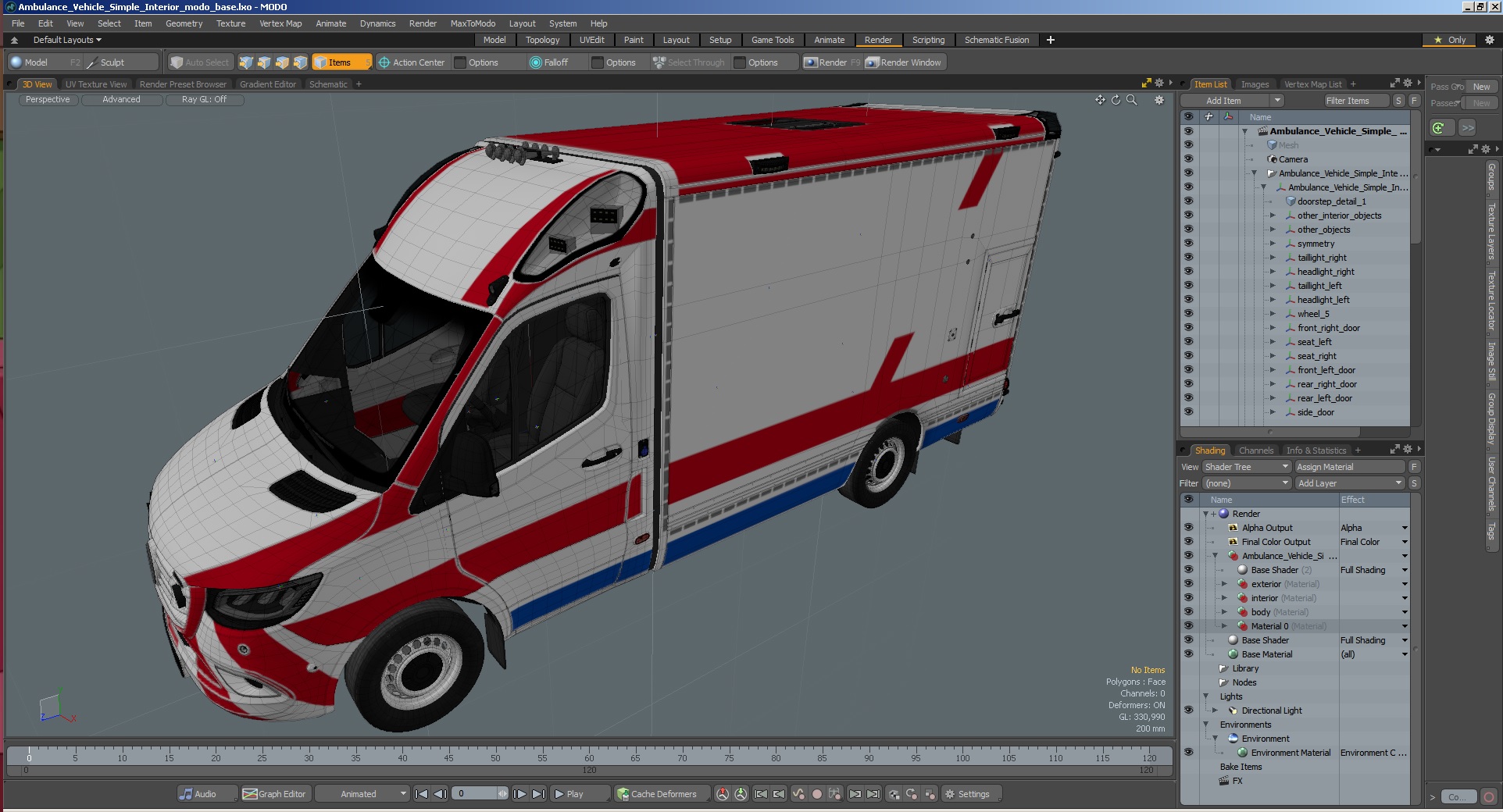1503x812 pixels.
Task: Go to last frame
Action: click(538, 794)
